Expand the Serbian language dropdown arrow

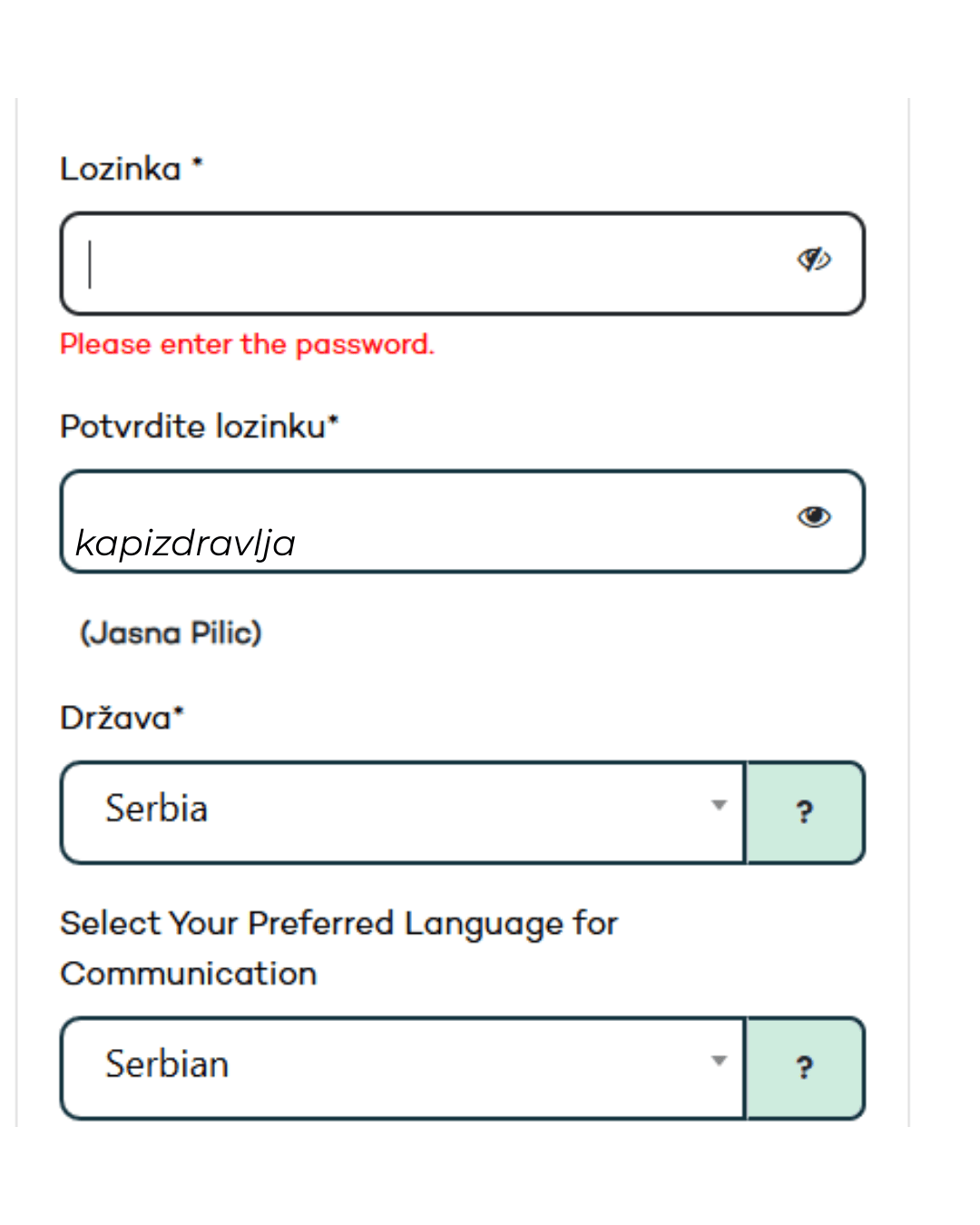pyautogui.click(x=720, y=1061)
